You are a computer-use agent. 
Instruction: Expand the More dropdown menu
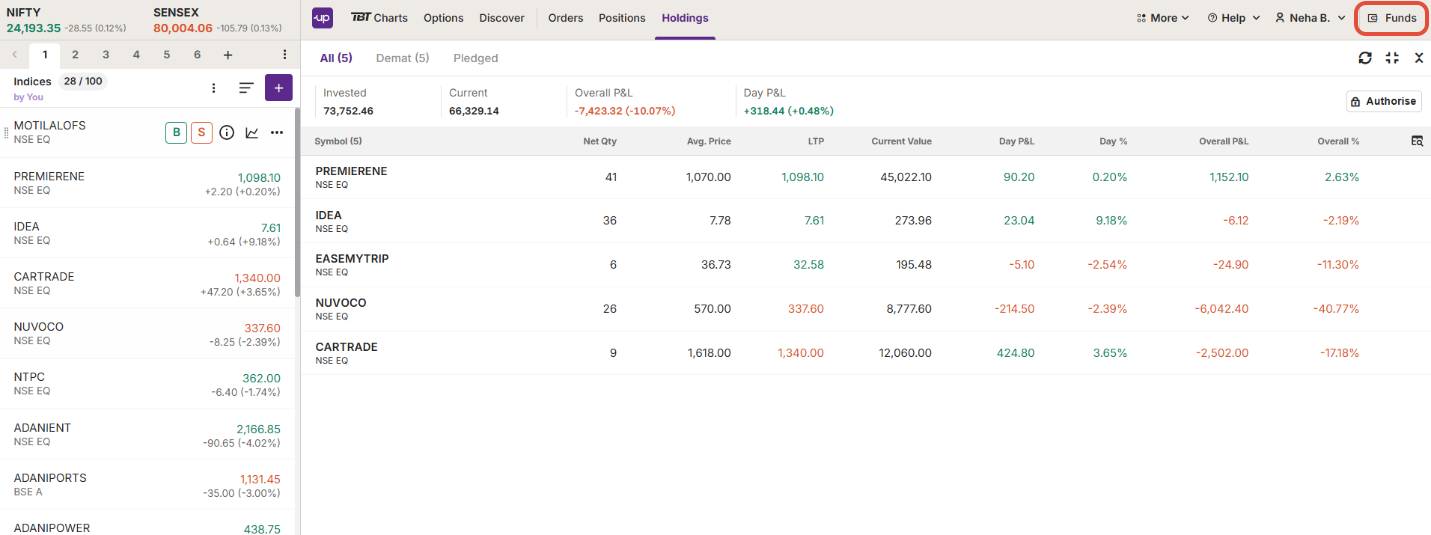[x=1163, y=18]
